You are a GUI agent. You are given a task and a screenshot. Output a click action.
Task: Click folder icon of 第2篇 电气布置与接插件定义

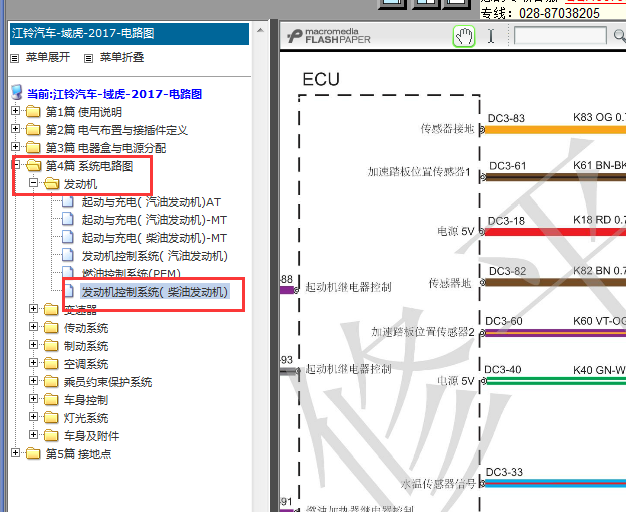click(33, 129)
